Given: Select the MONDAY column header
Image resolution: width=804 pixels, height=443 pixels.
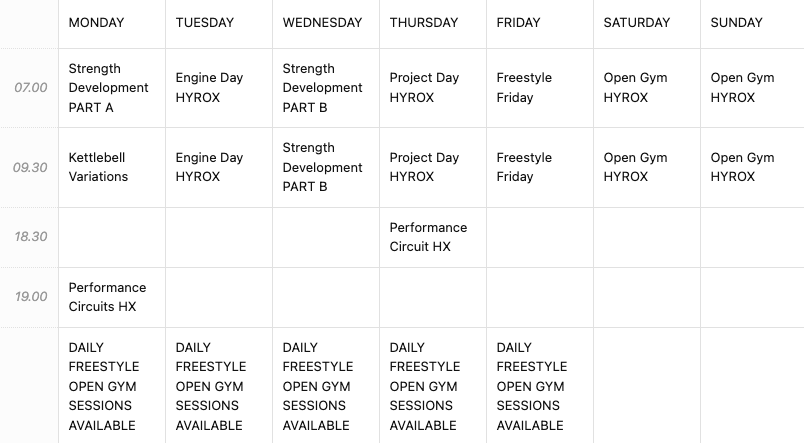Looking at the screenshot, I should click(x=96, y=23).
